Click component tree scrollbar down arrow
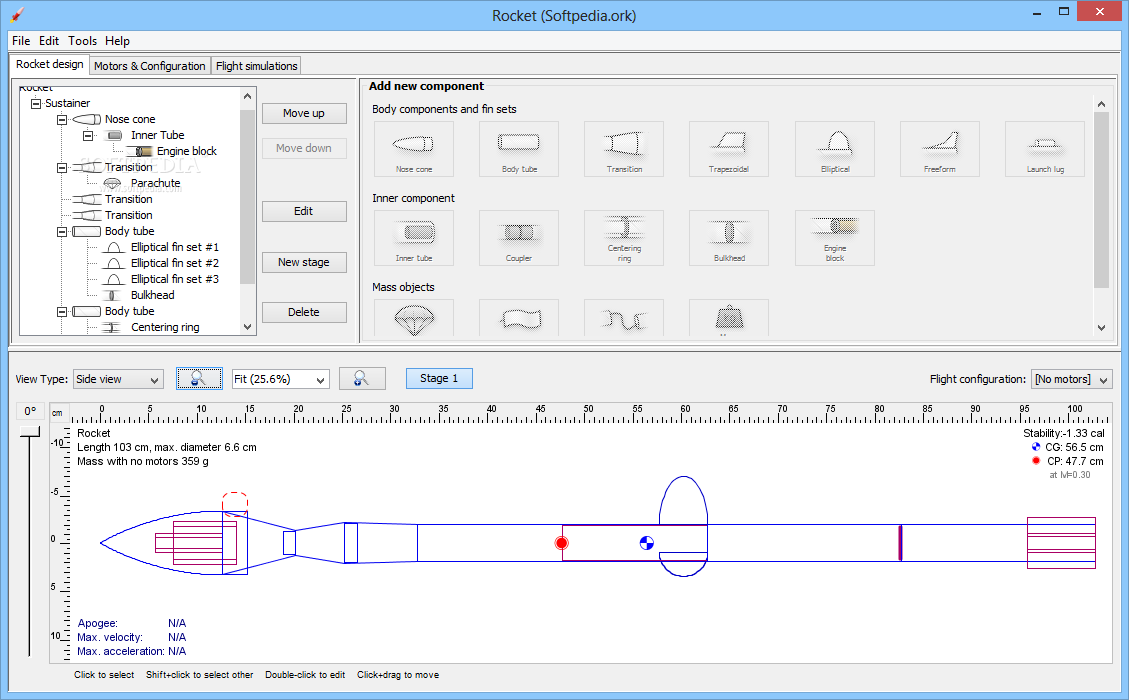 pyautogui.click(x=248, y=327)
